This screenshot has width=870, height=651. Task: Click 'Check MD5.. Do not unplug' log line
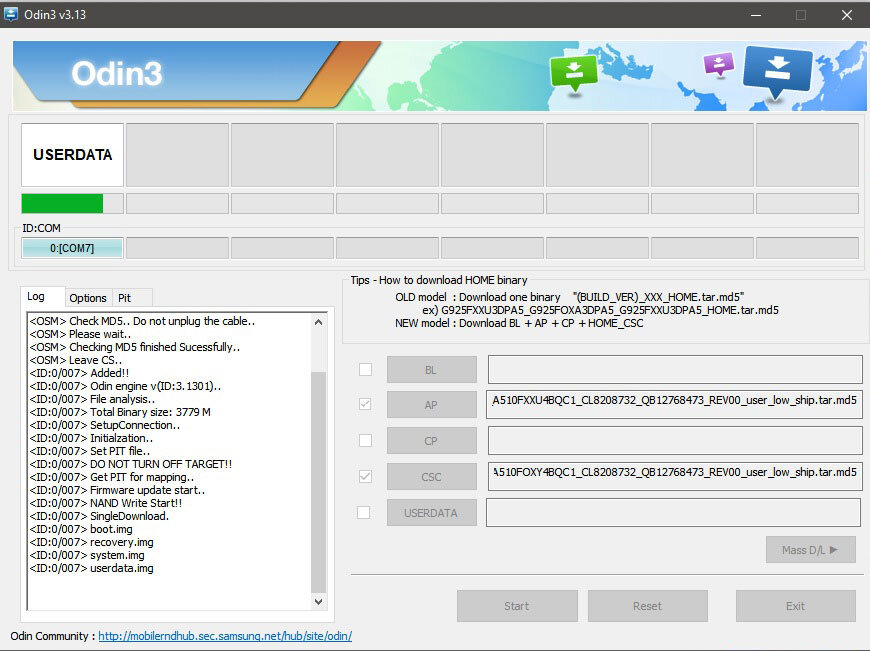point(143,321)
